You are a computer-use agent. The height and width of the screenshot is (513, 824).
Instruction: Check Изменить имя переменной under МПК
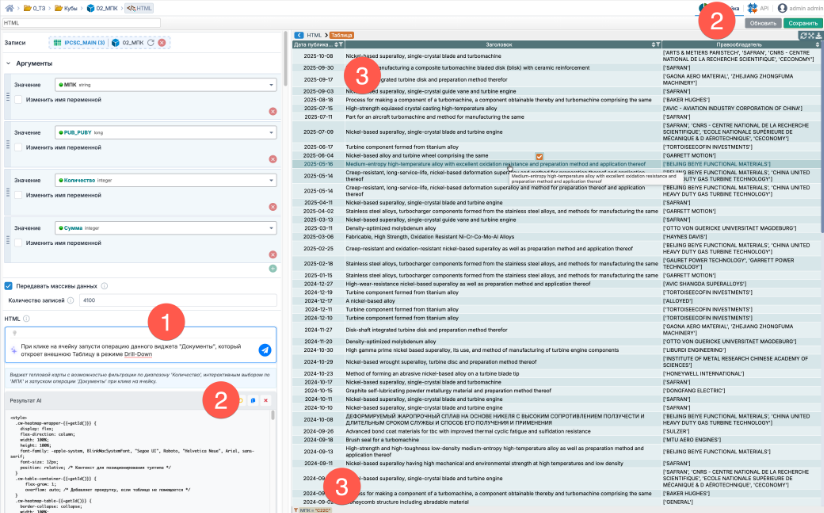[19, 101]
